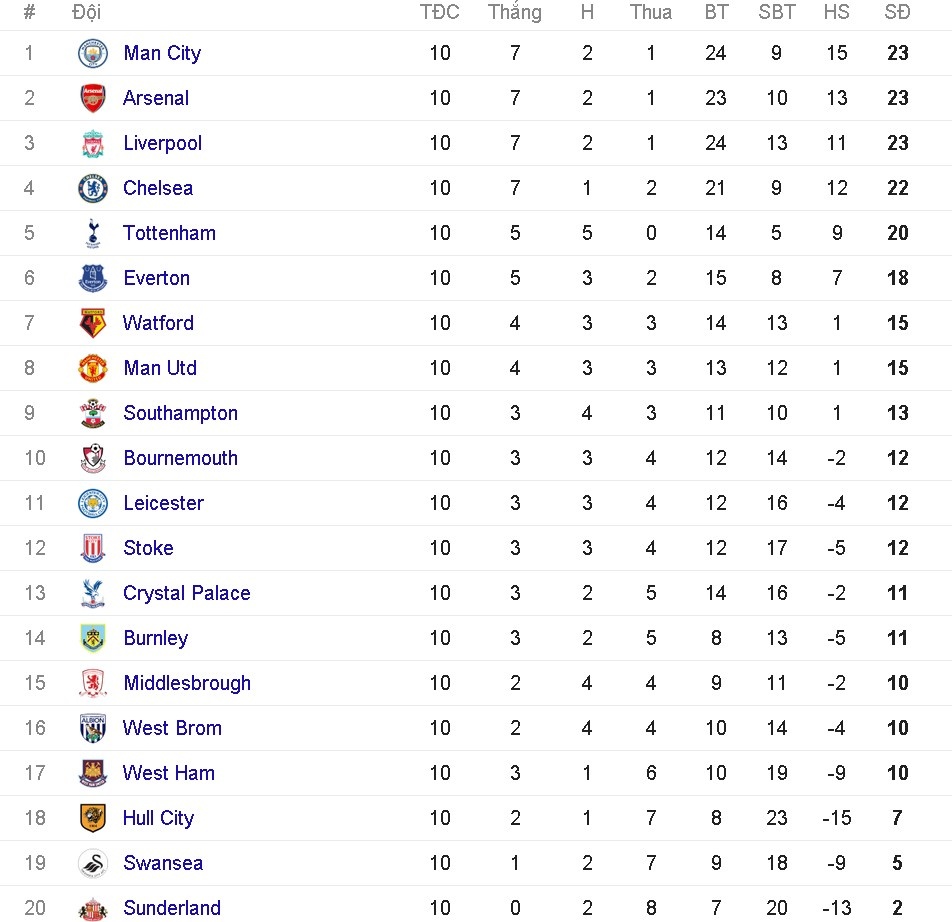Click the Arsenal club crest icon

click(93, 98)
